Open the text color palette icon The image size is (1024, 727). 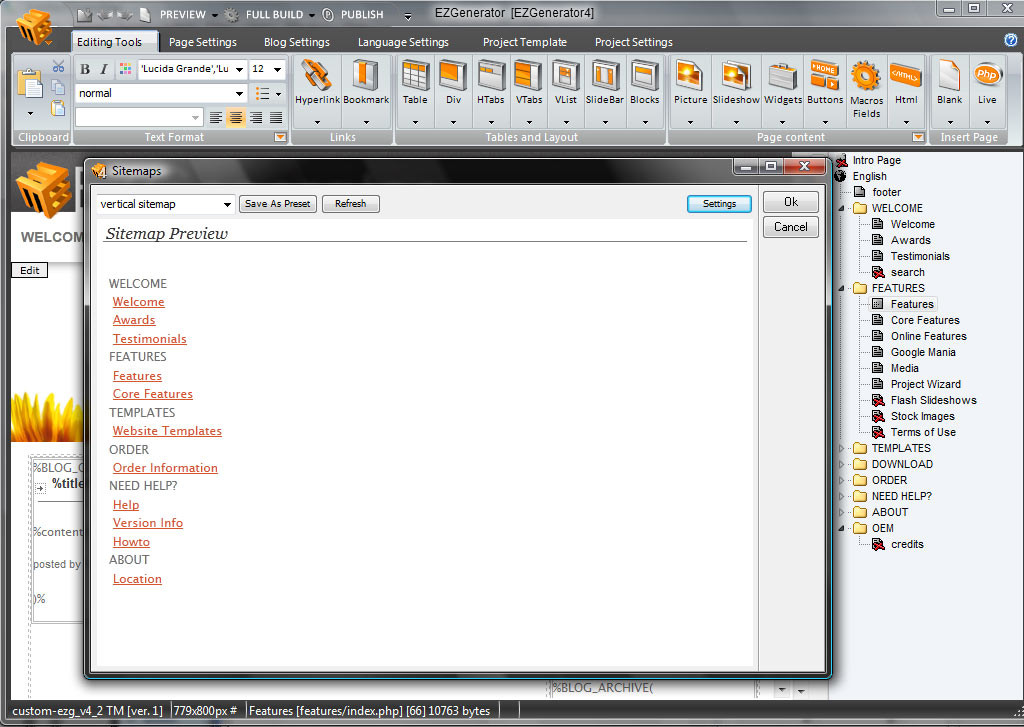click(125, 69)
